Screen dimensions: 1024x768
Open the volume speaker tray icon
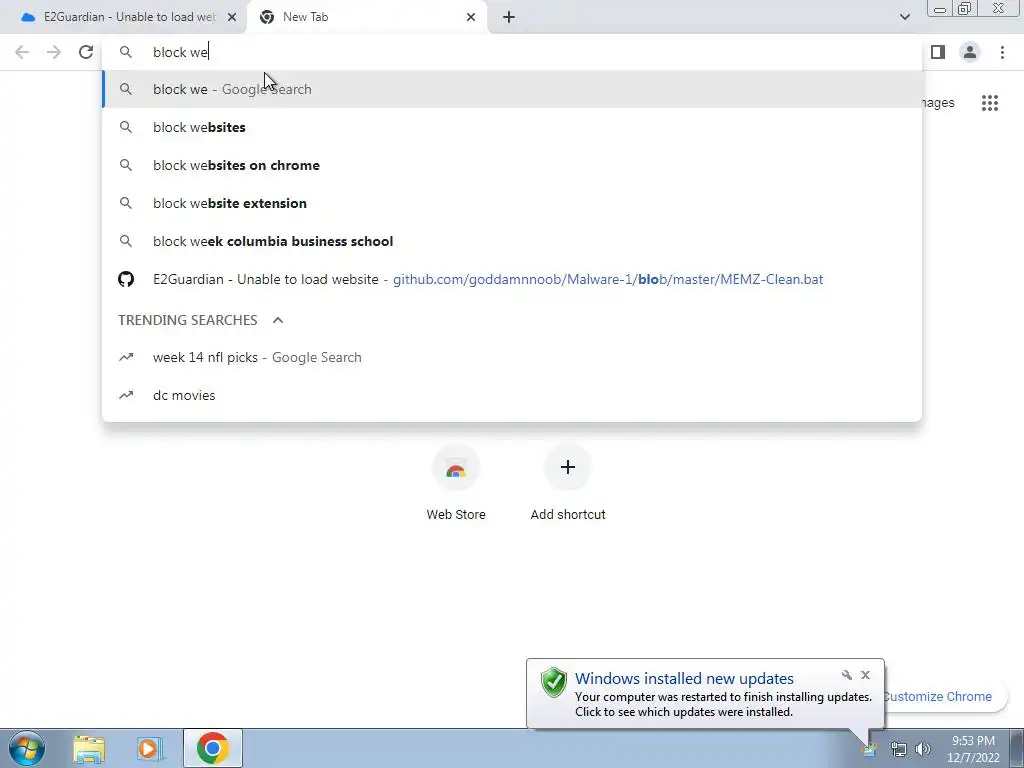(923, 749)
